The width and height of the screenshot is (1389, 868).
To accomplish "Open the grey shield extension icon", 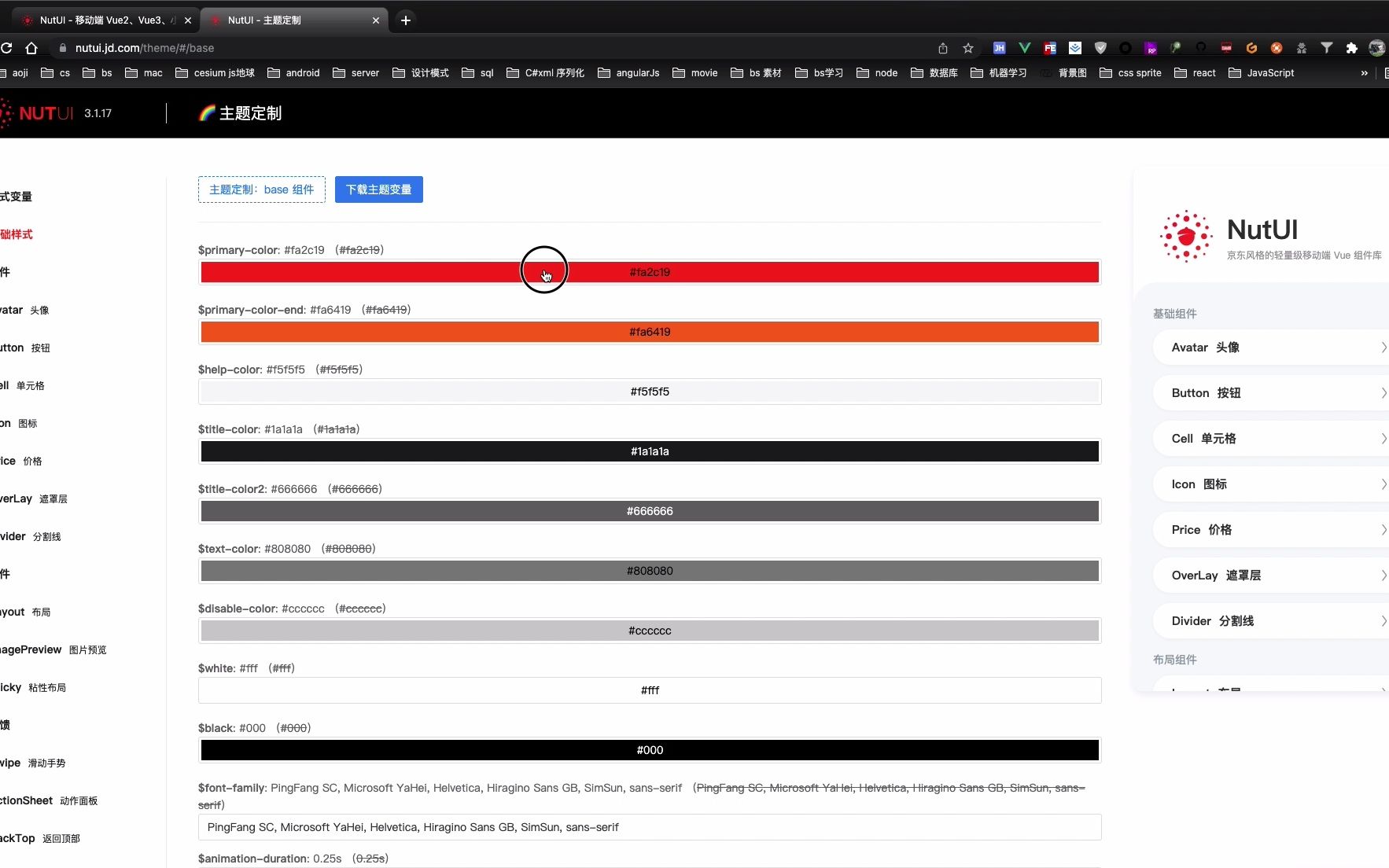I will click(1100, 48).
